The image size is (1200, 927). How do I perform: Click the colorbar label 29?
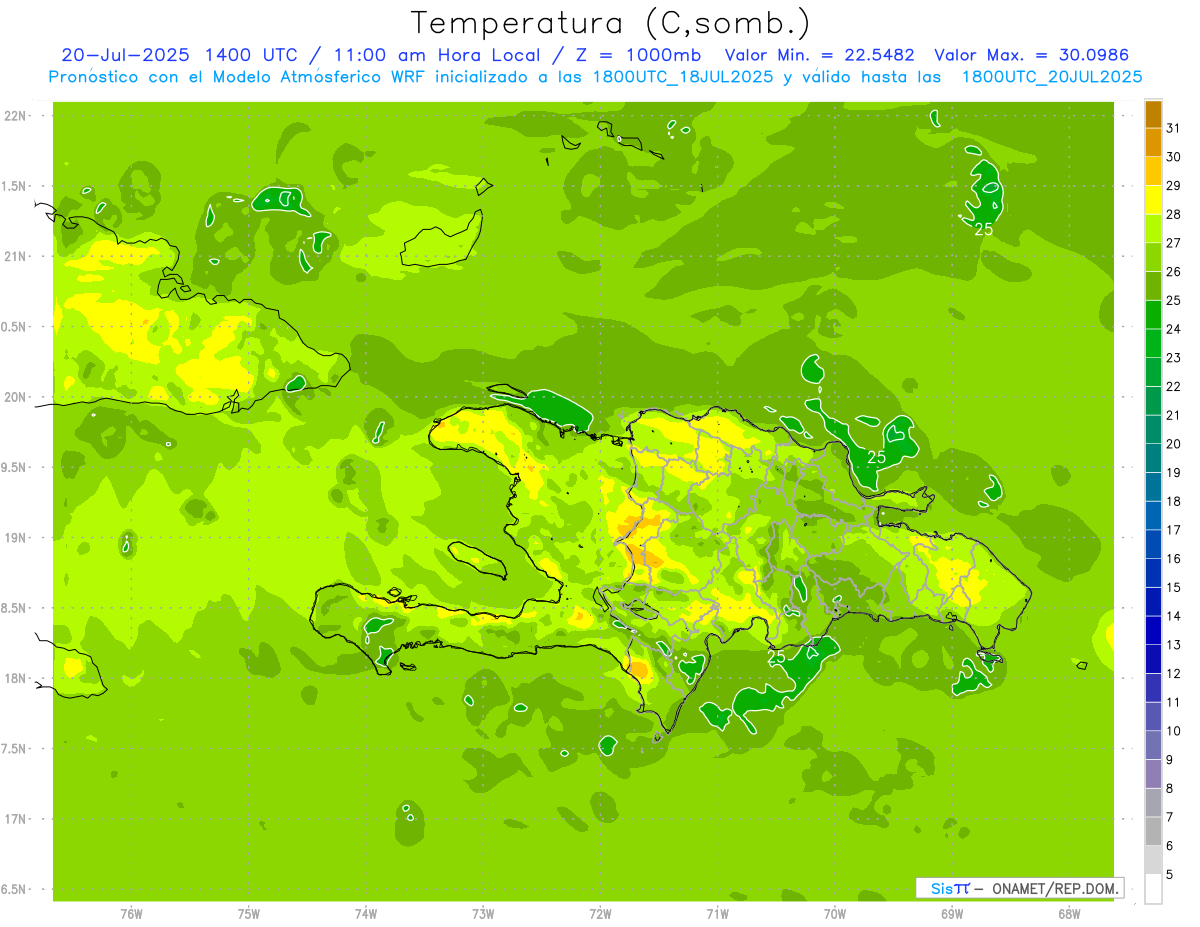click(1174, 185)
